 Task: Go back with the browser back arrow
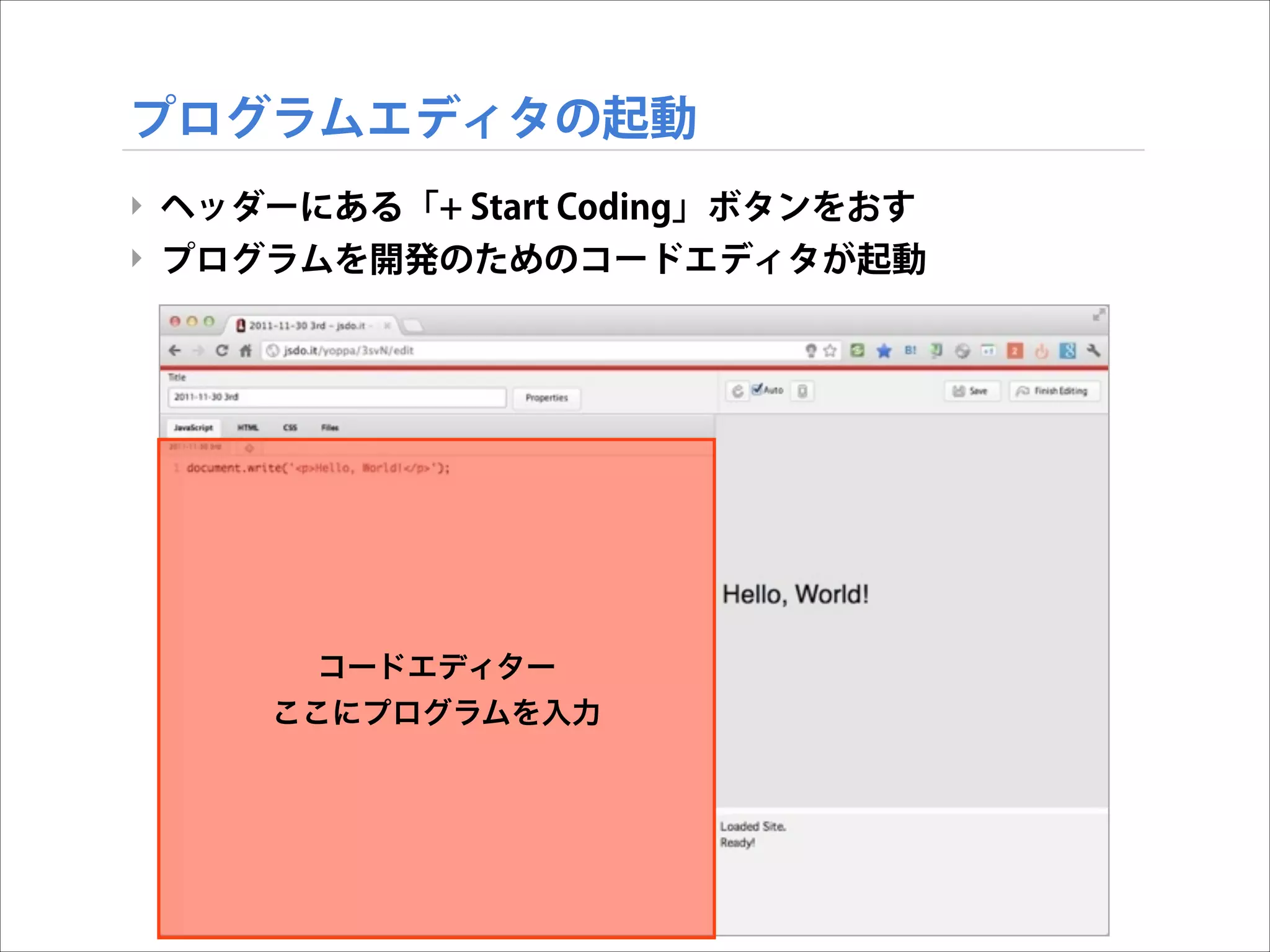175,351
